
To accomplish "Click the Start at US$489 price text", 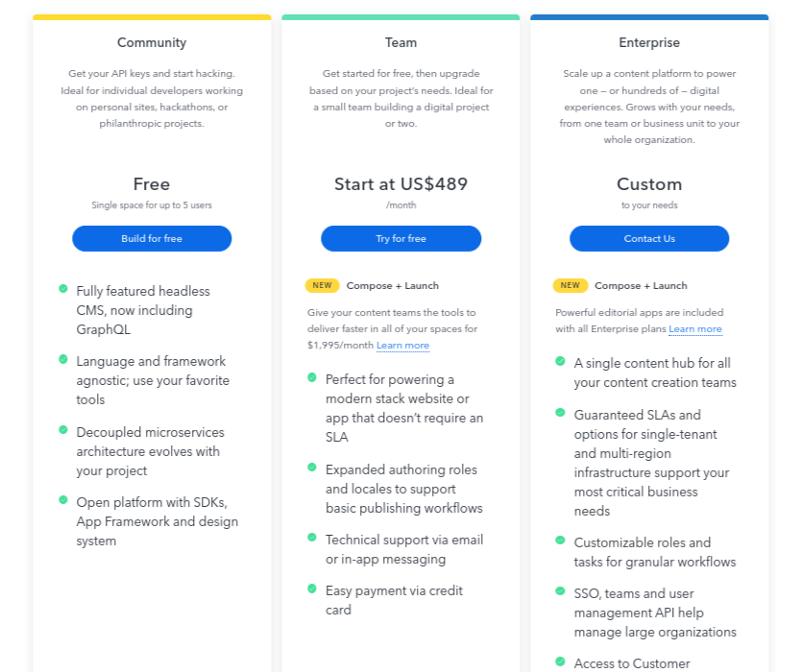I will coord(400,184).
